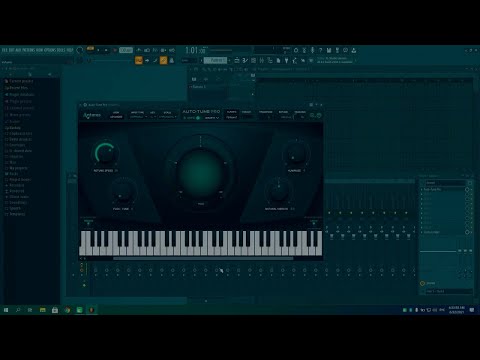Image resolution: width=480 pixels, height=360 pixels.
Task: Click the transport stop button
Action: [x=106, y=50]
